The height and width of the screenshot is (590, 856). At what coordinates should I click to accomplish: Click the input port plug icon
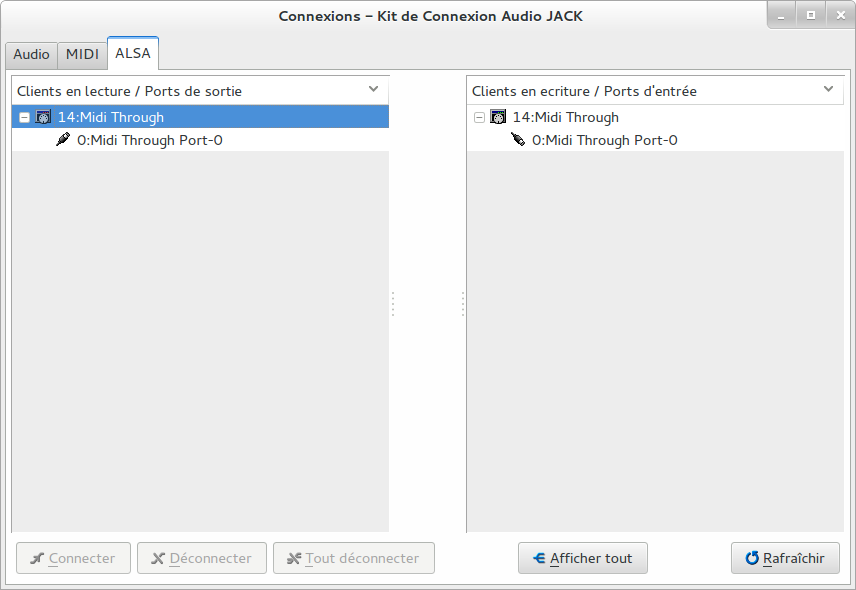click(x=518, y=140)
